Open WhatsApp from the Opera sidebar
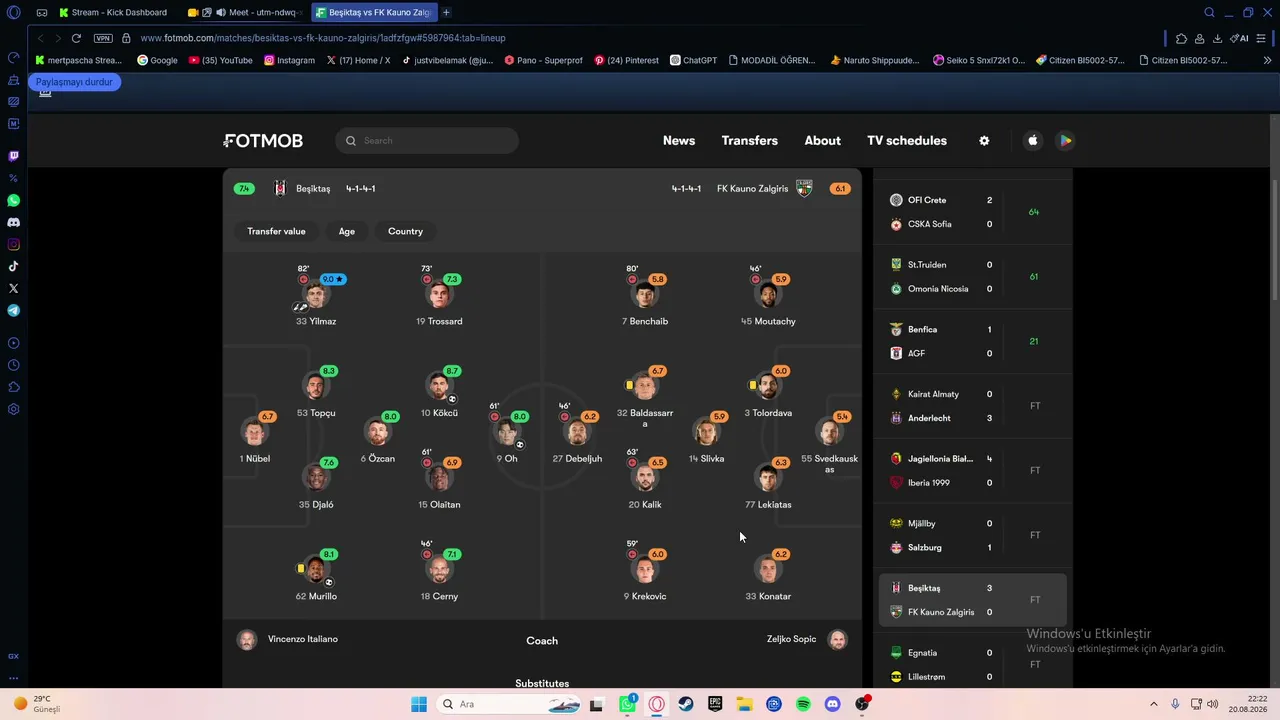The height and width of the screenshot is (720, 1280). tap(13, 200)
